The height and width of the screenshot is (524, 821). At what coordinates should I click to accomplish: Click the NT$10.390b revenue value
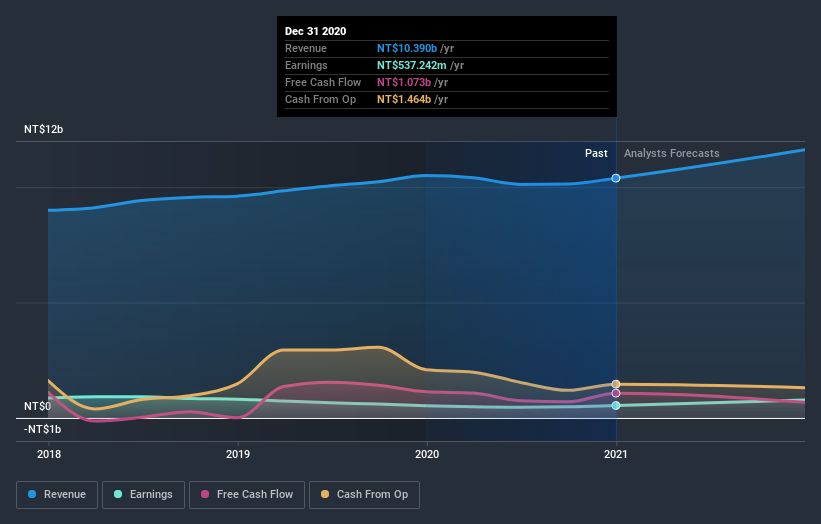click(x=407, y=48)
